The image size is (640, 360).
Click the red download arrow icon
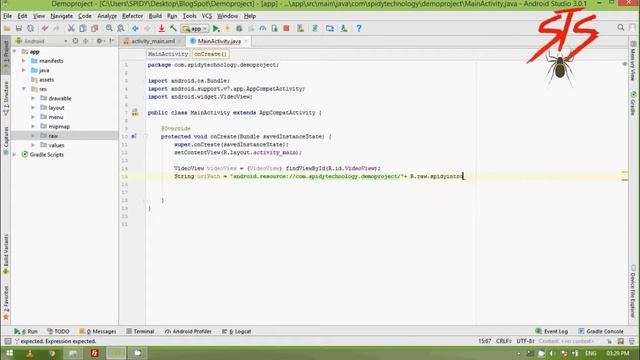coord(162,28)
